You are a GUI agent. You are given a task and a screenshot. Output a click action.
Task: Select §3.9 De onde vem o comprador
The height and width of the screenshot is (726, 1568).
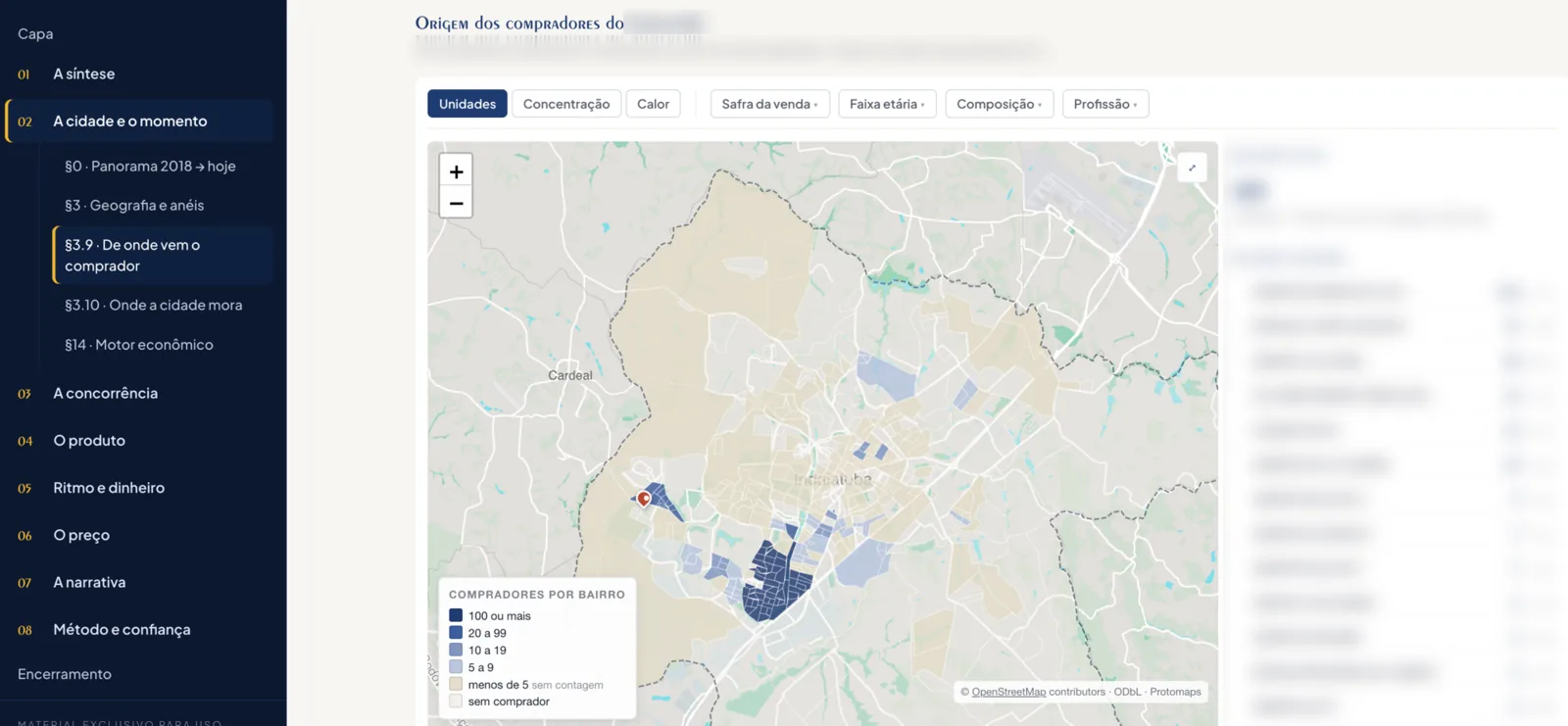[163, 256]
